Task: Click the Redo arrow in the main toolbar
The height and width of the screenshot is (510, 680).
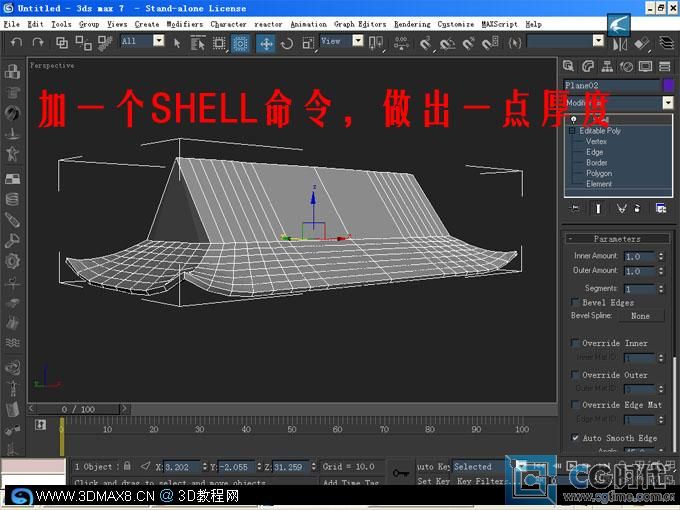Action: [x=38, y=42]
